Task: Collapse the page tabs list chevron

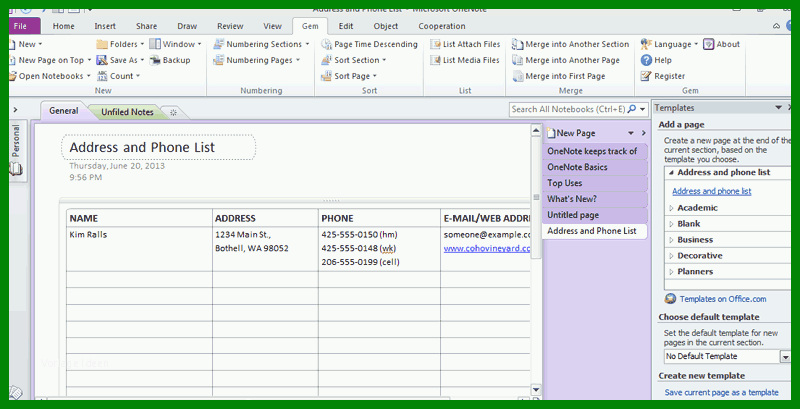Action: (644, 133)
